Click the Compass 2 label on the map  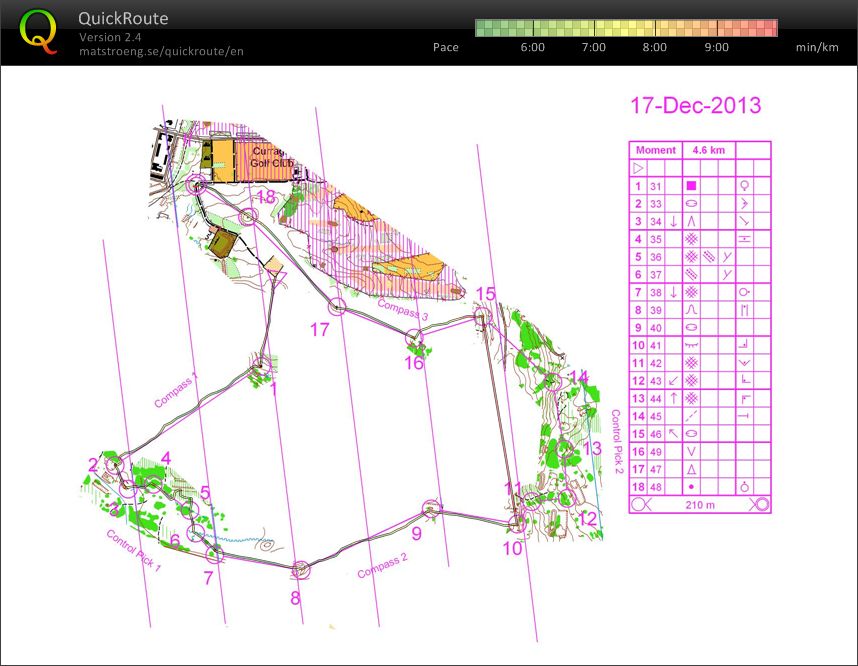pyautogui.click(x=382, y=566)
